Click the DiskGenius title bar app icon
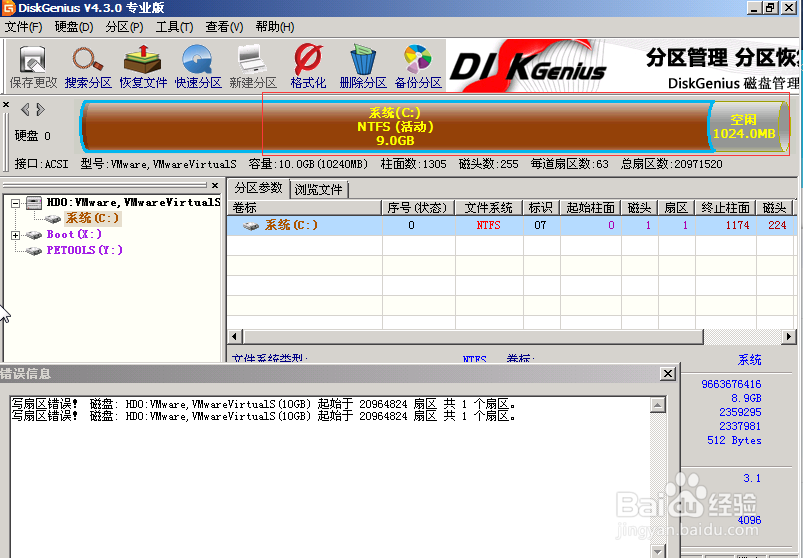The image size is (803, 558). [x=9, y=8]
